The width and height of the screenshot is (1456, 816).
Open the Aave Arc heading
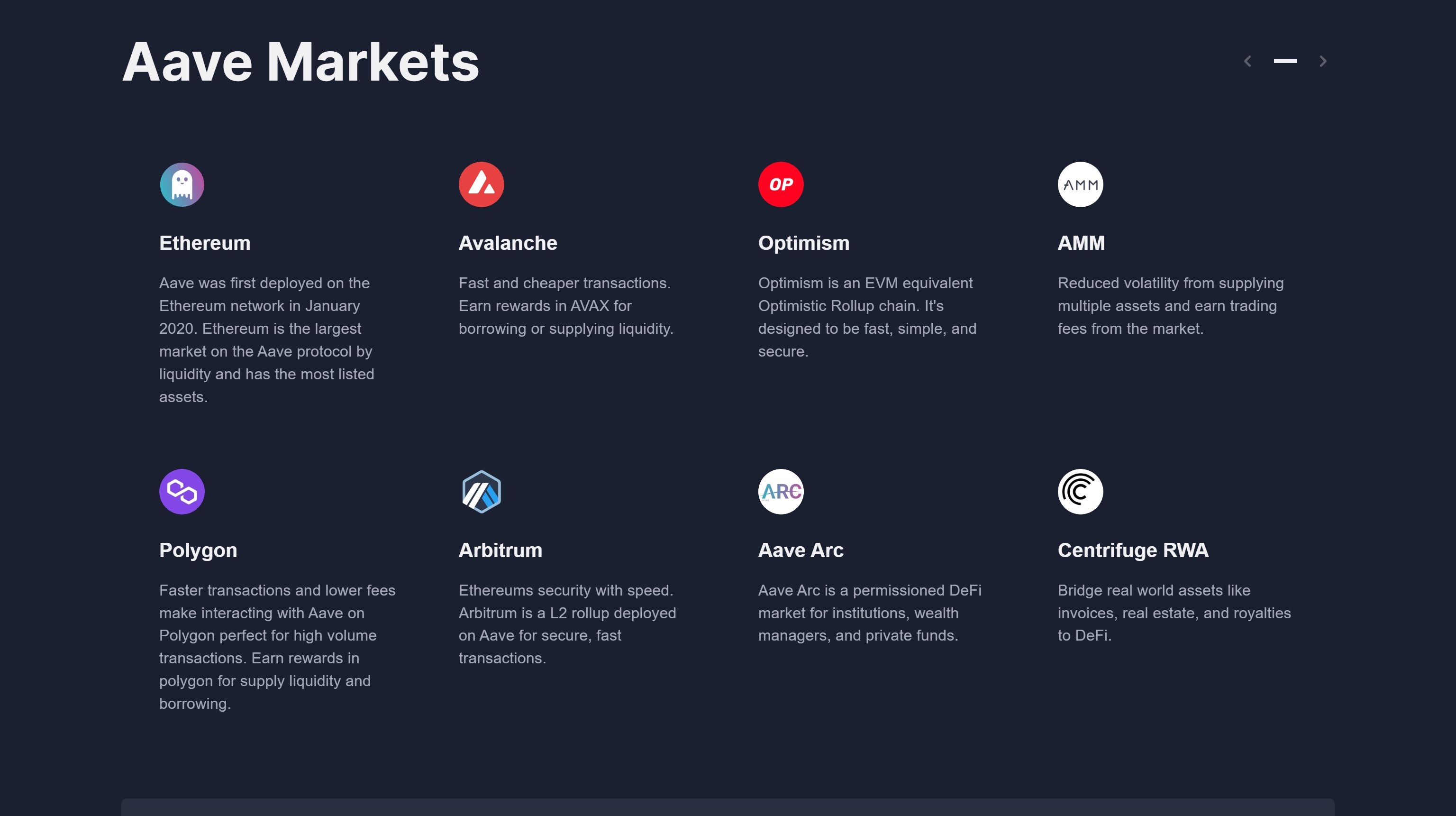801,550
